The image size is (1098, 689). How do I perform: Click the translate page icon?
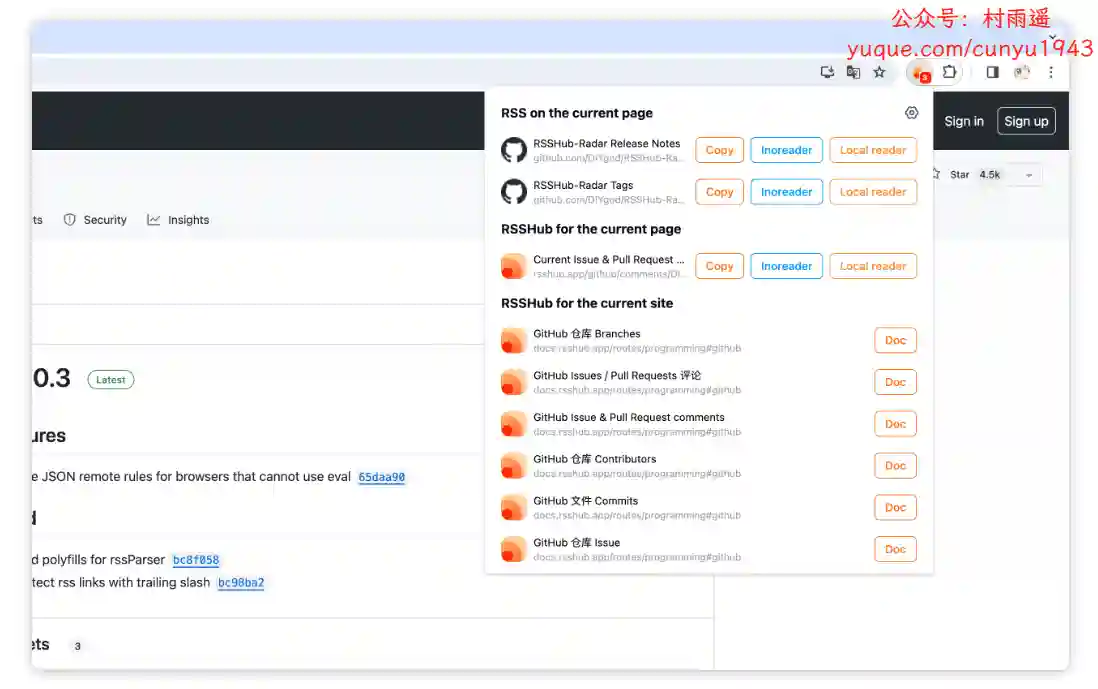853,72
